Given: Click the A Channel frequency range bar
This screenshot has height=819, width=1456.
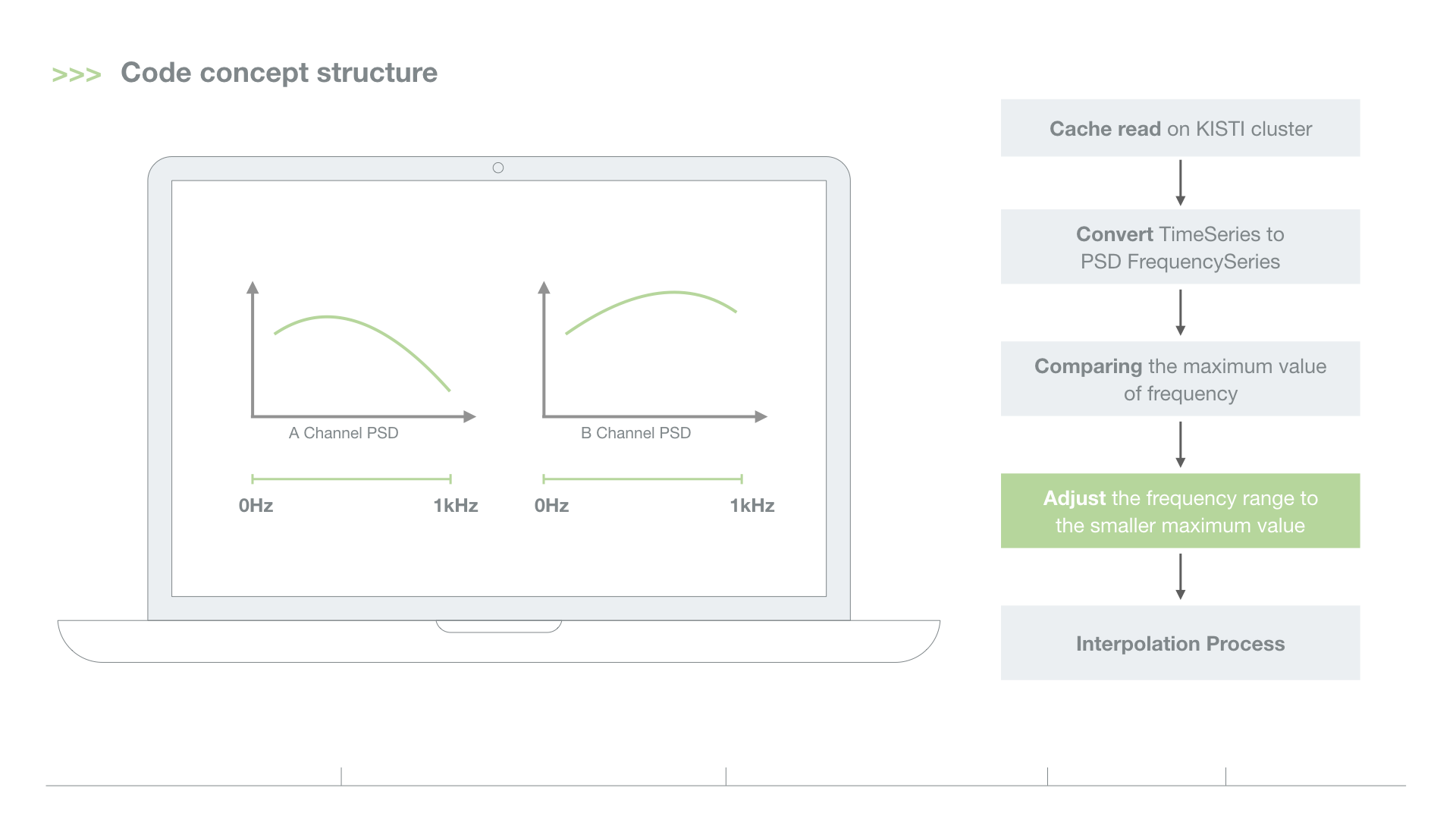Looking at the screenshot, I should coord(351,479).
